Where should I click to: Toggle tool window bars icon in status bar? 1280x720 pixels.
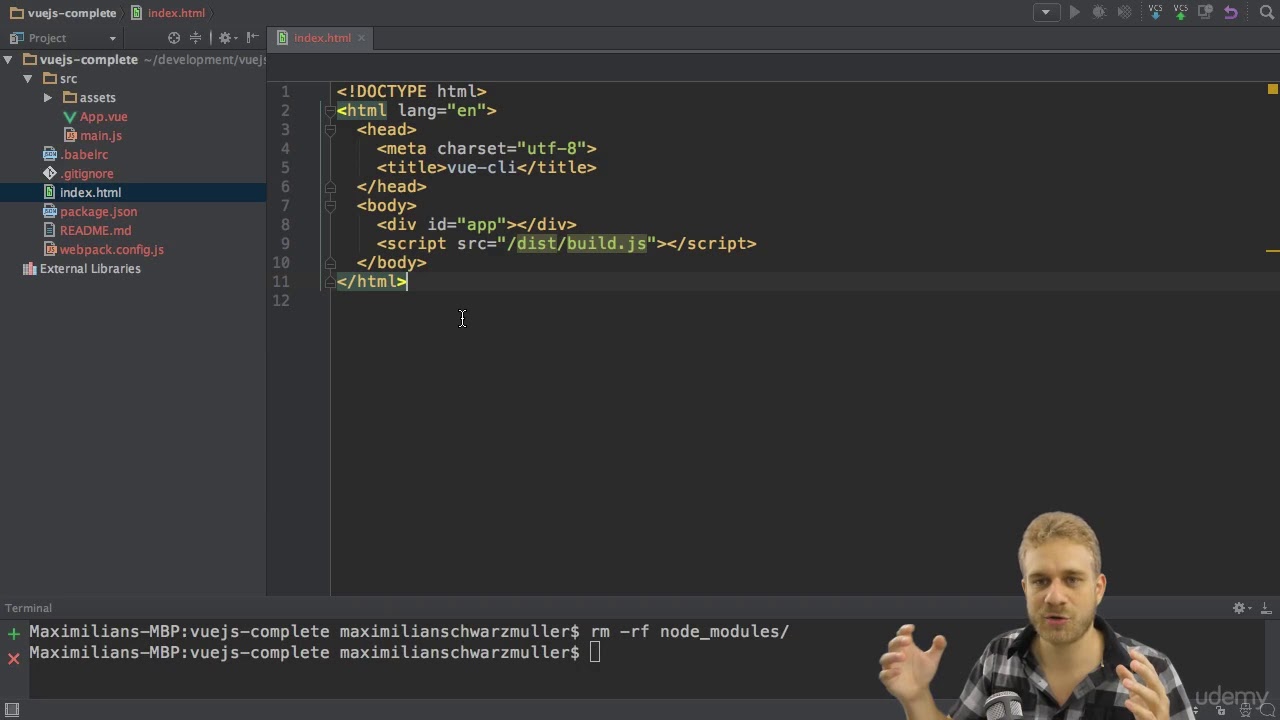click(x=12, y=710)
